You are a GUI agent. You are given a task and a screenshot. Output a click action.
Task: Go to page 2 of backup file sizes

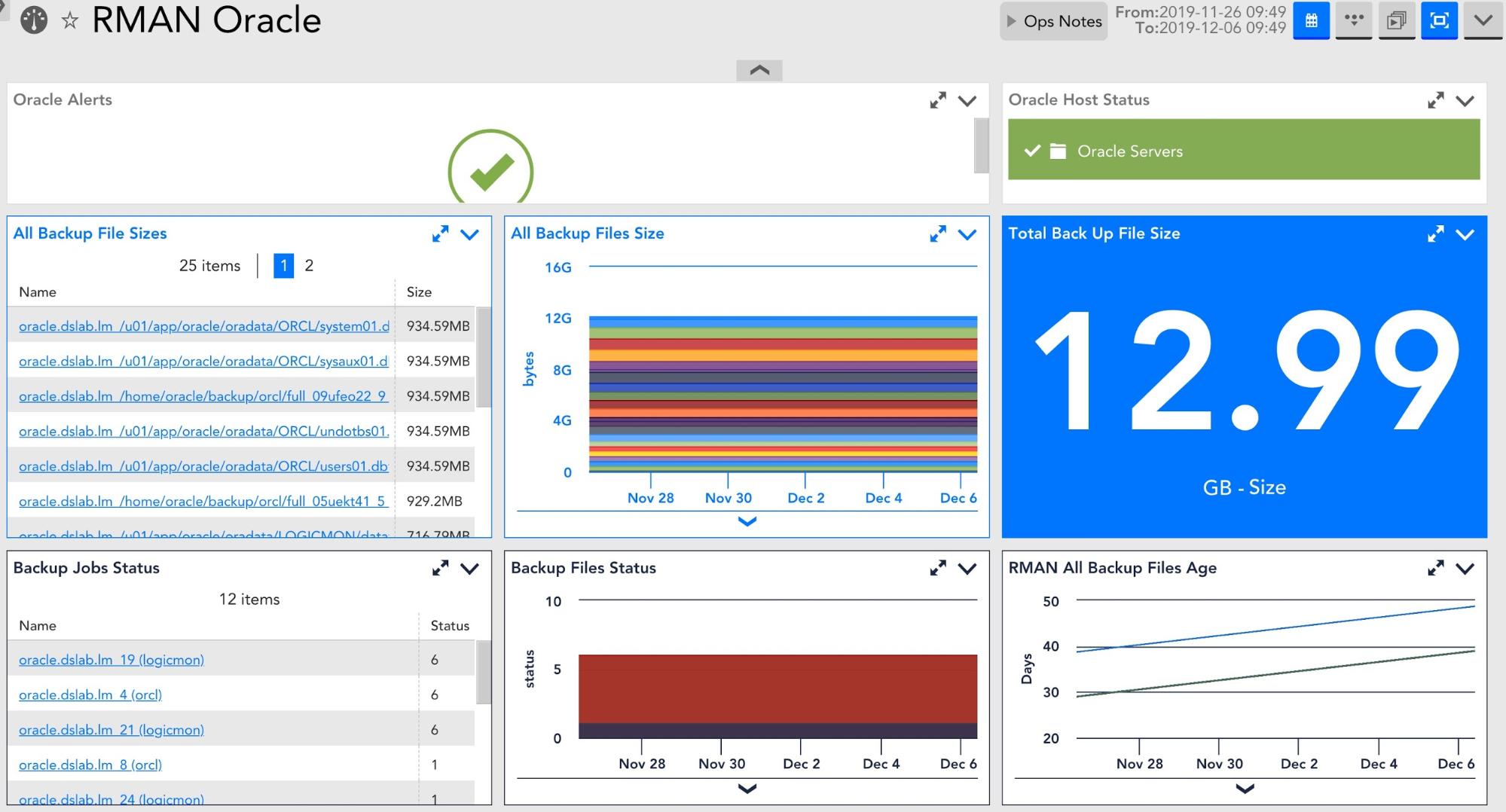309,265
